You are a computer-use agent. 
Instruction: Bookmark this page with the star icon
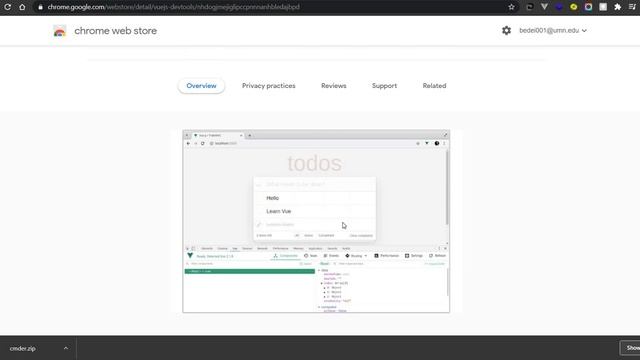[x=511, y=7]
